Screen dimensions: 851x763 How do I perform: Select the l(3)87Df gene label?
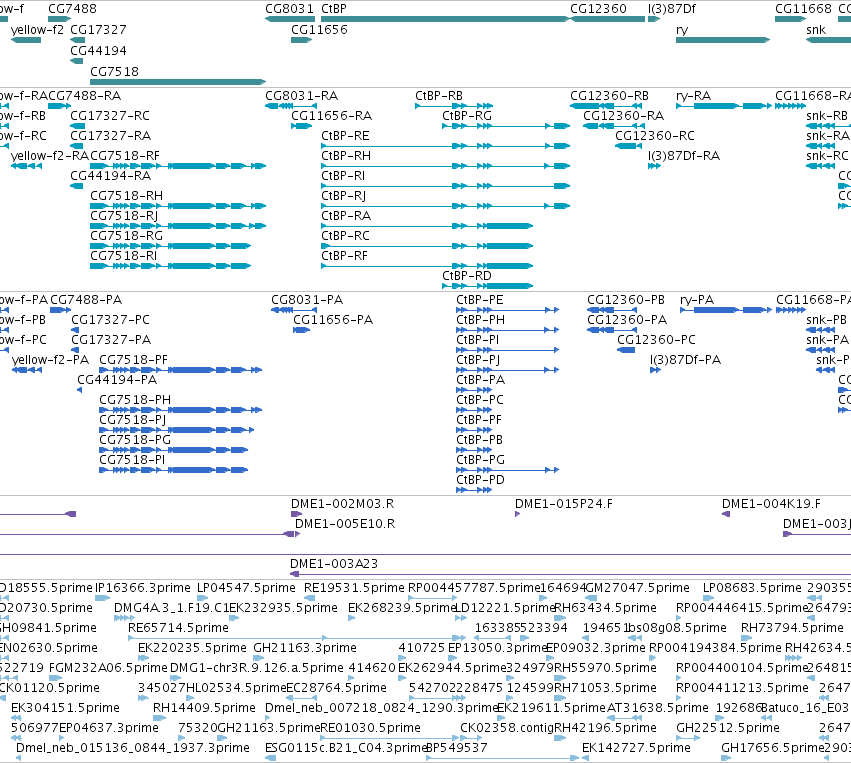672,9
